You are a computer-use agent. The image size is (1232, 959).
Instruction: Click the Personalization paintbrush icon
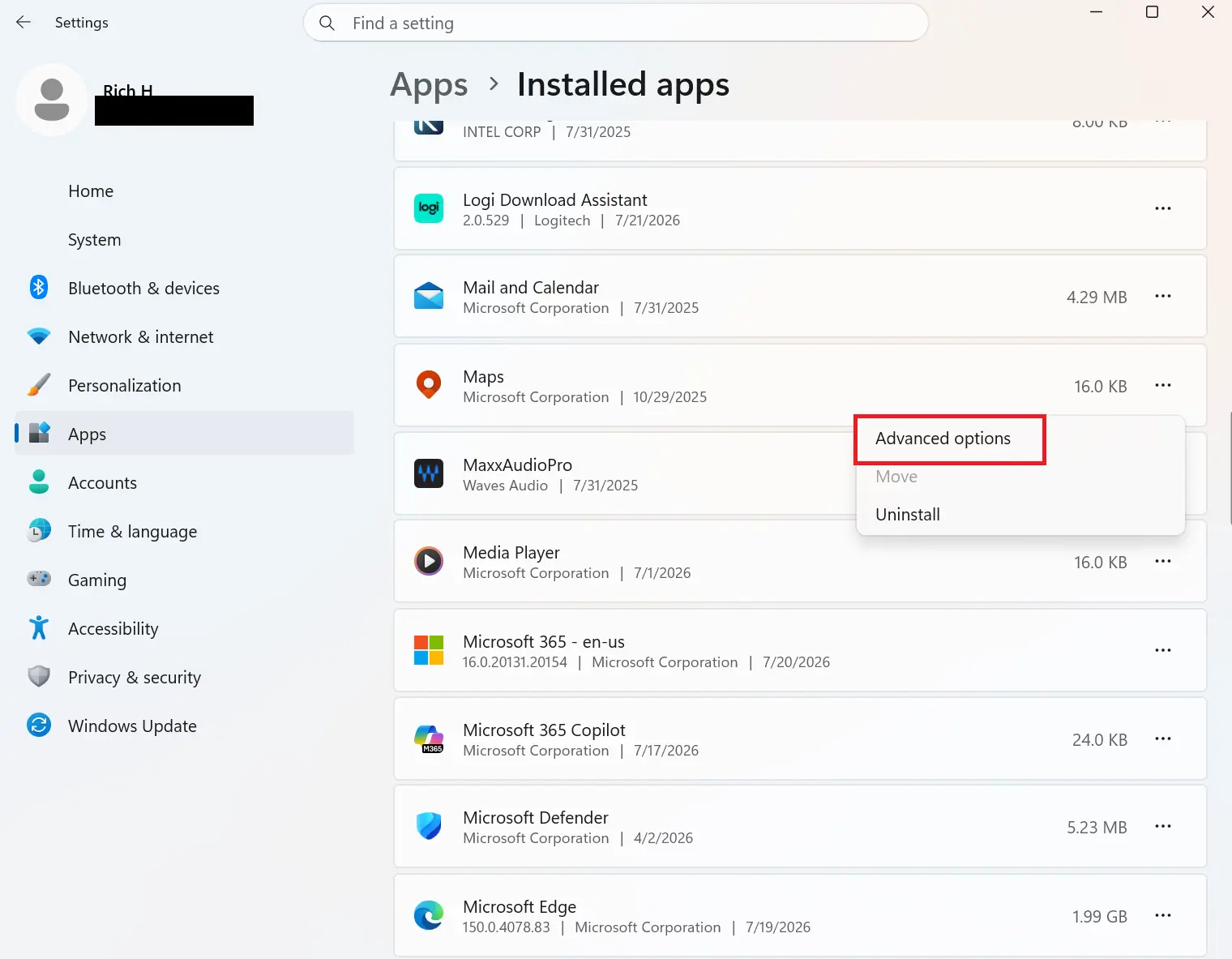[x=39, y=385]
